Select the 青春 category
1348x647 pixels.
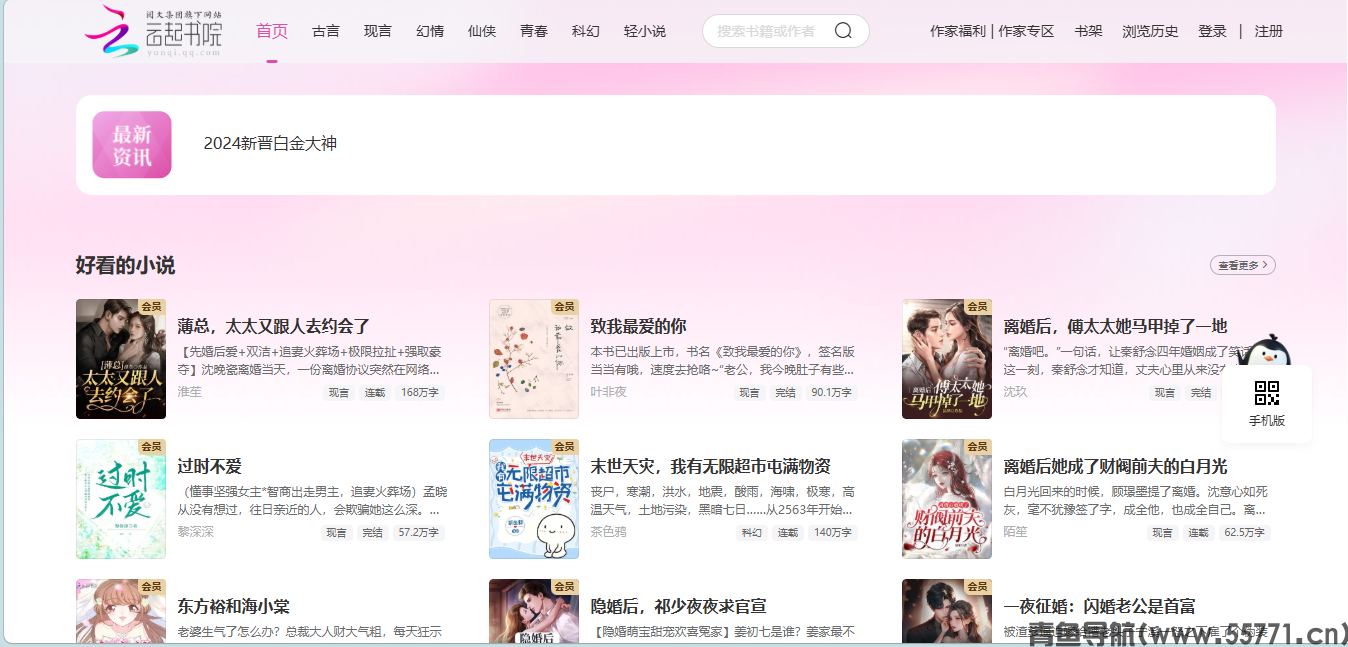[534, 31]
